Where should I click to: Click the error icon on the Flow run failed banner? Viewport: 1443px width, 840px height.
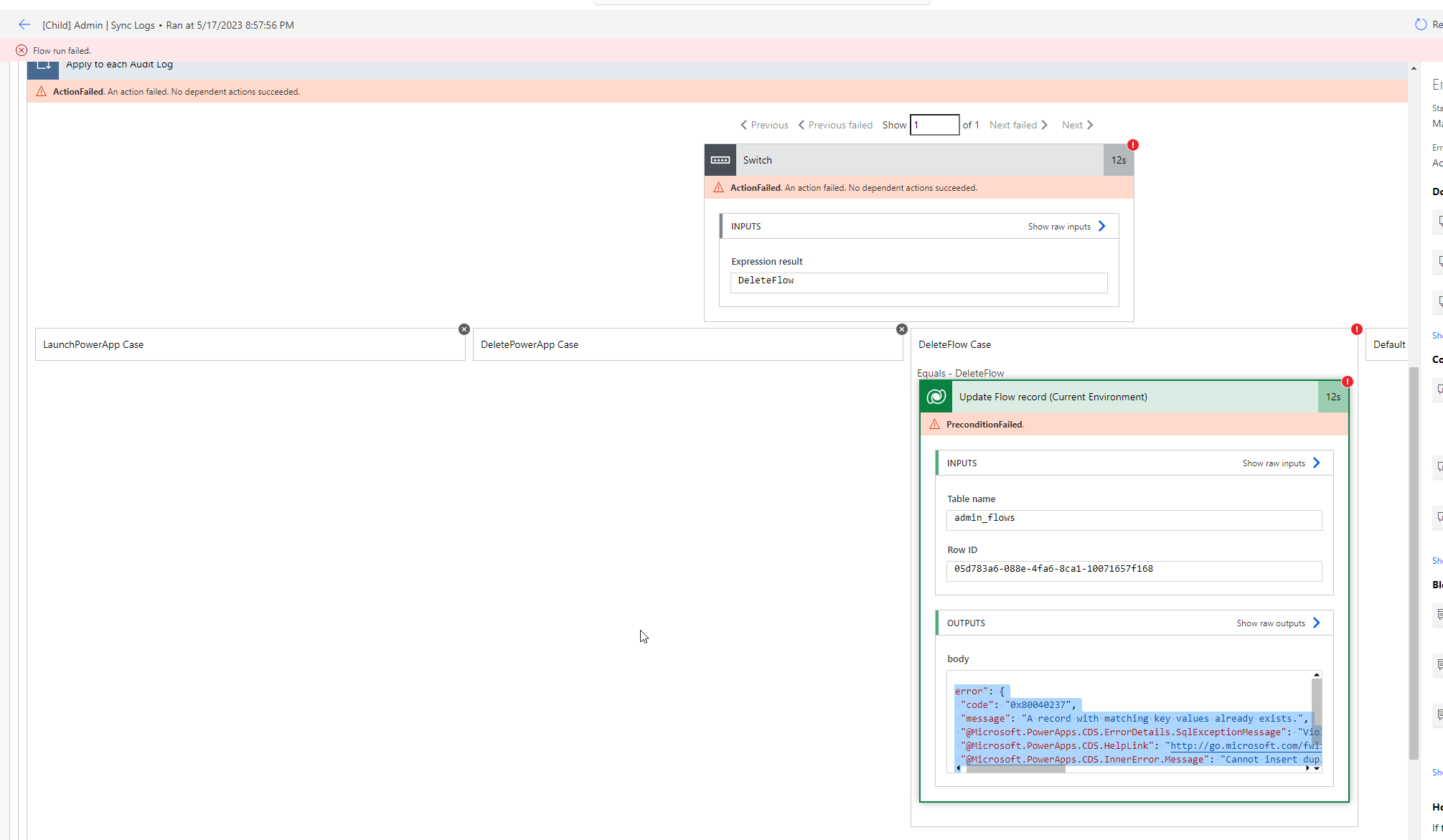tap(21, 49)
